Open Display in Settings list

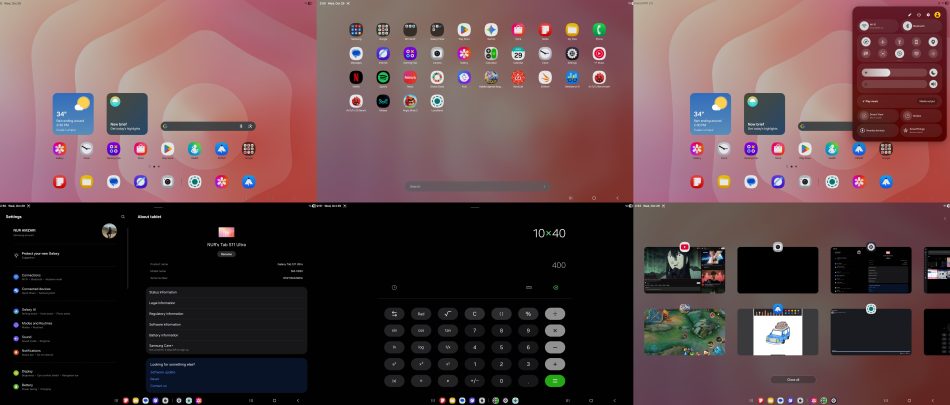(64, 372)
